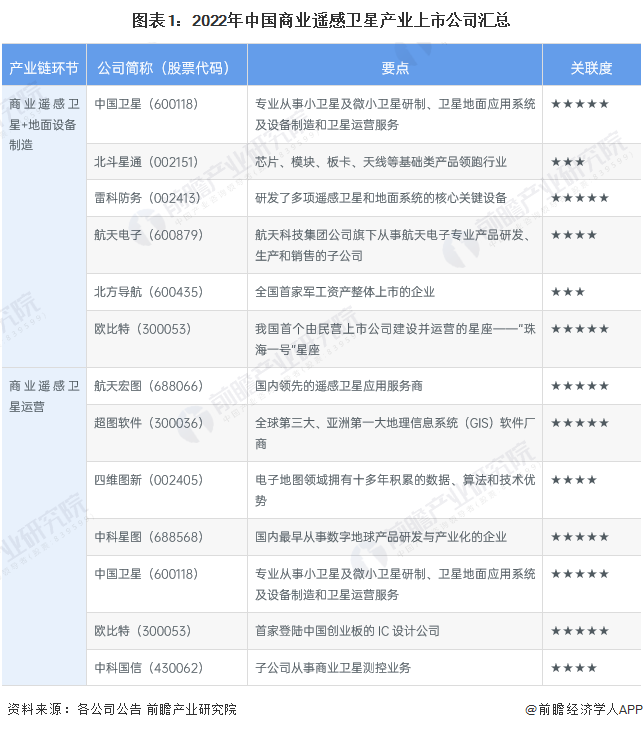Select the four-star rating in 四维图新 row
This screenshot has height=730, width=643.
click(x=574, y=480)
